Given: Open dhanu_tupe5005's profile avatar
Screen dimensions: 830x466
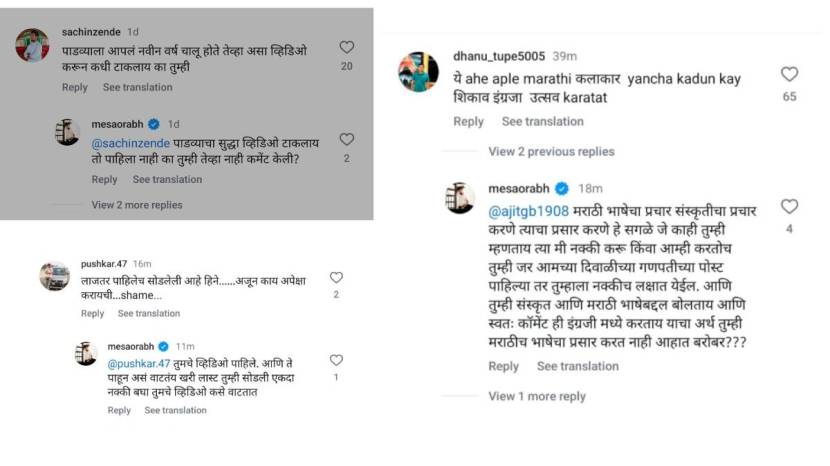Looking at the screenshot, I should point(418,72).
